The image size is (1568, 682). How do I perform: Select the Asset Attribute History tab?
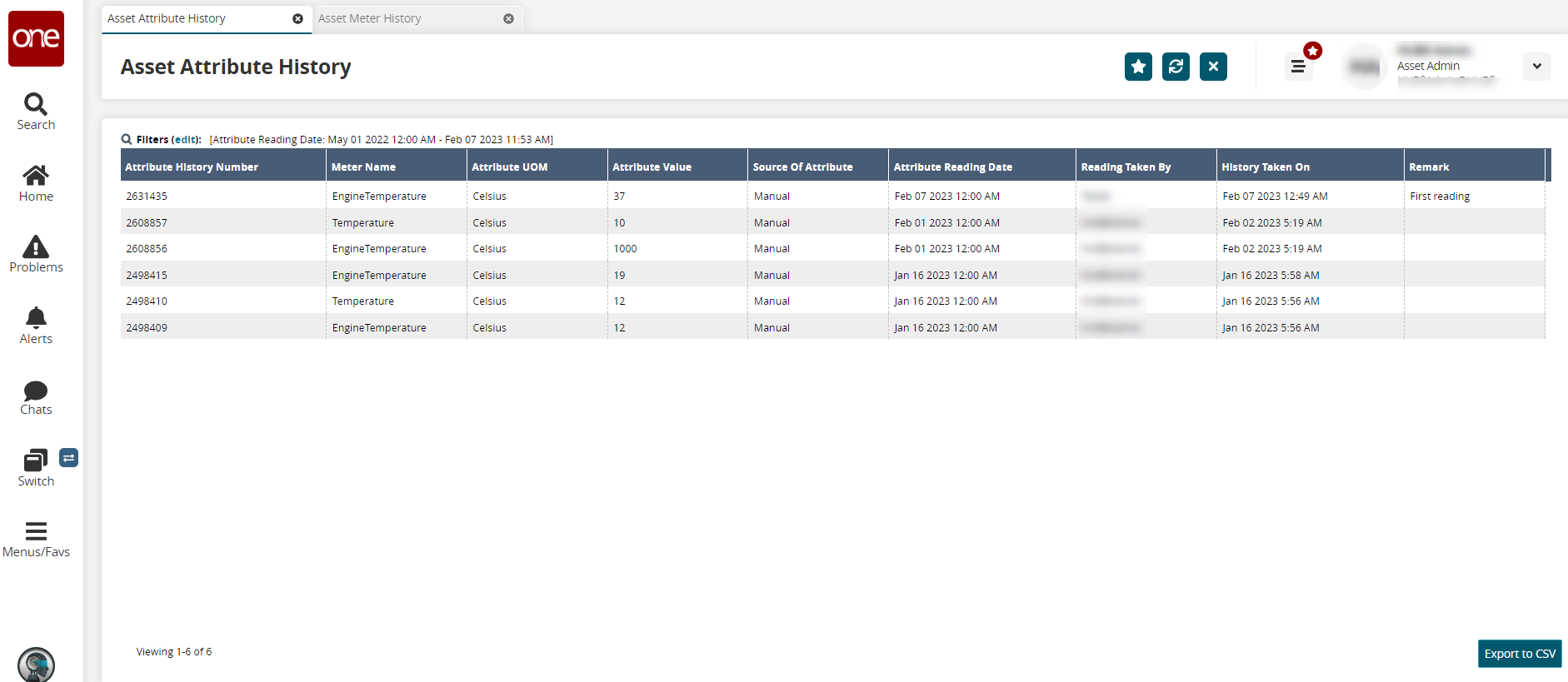click(167, 18)
